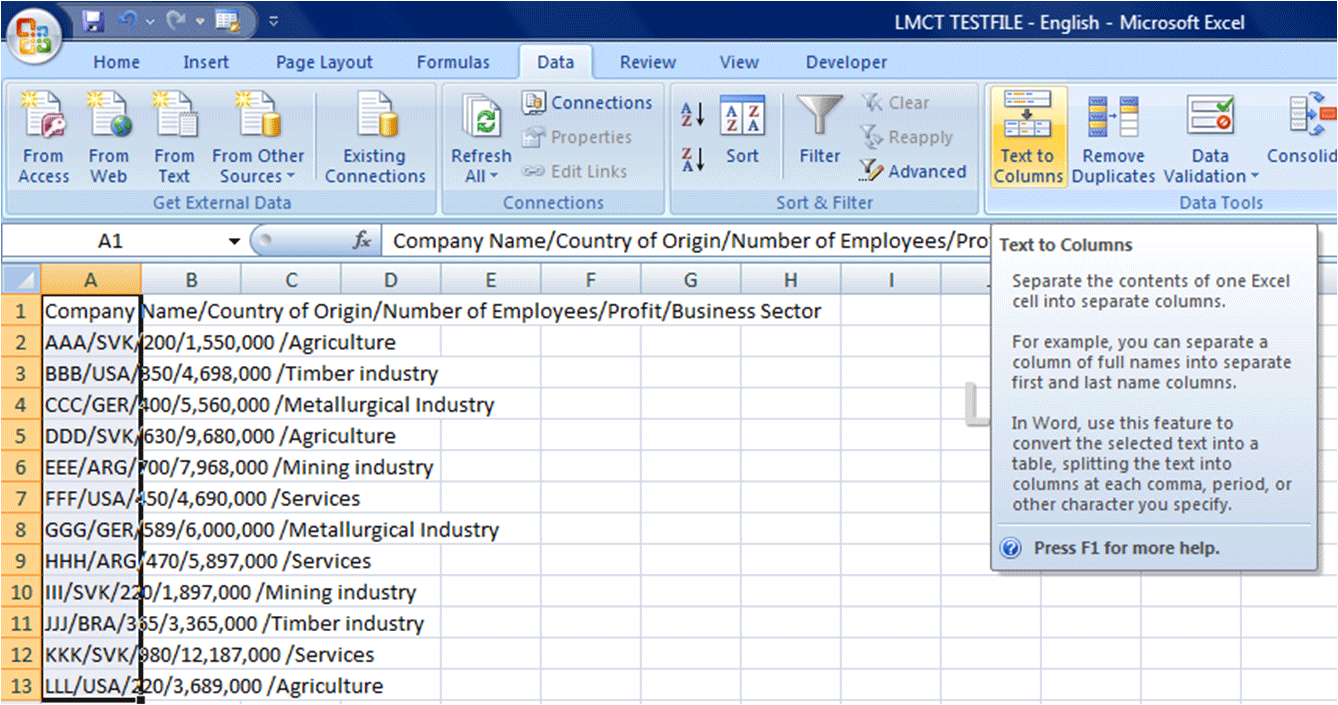Image resolution: width=1338 pixels, height=705 pixels.
Task: Open the Advanced filter options
Action: coord(912,171)
